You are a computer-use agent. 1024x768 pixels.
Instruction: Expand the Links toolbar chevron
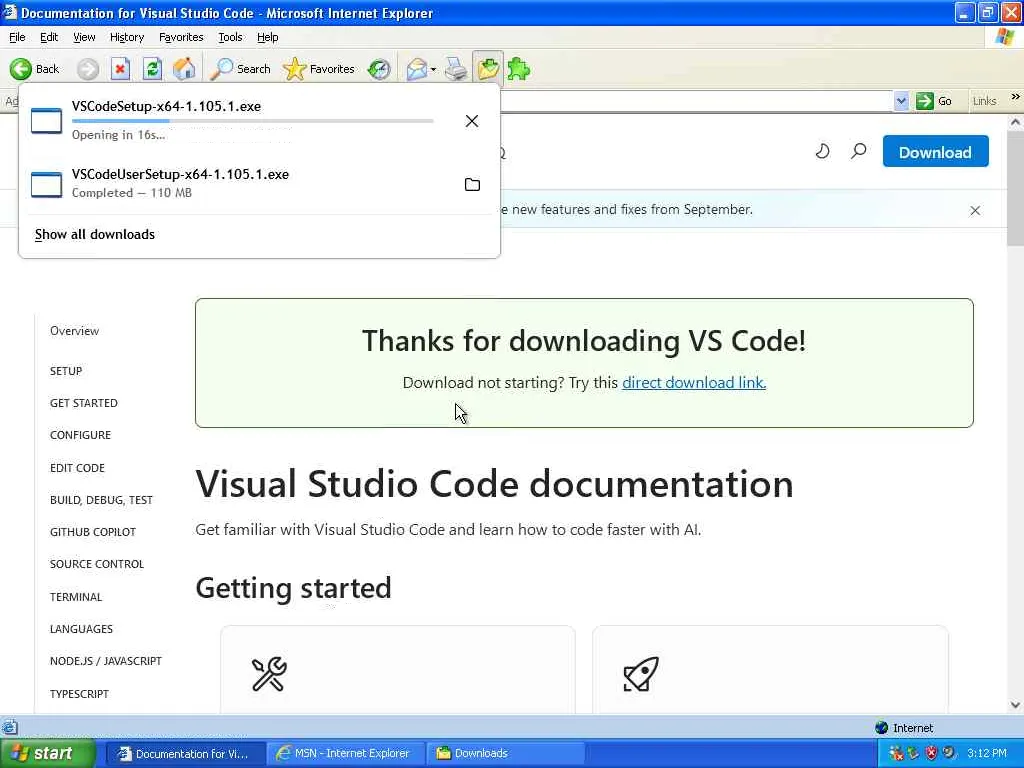coord(1016,97)
